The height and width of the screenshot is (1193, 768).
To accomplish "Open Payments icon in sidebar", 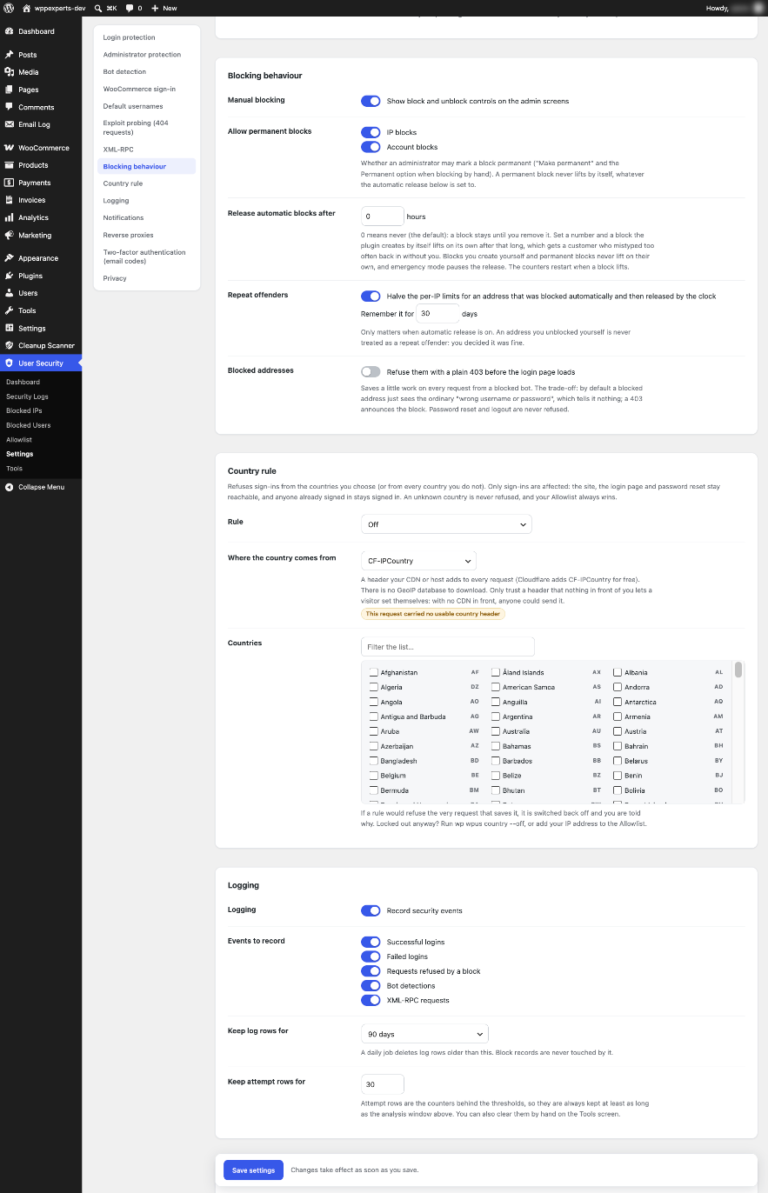I will pyautogui.click(x=9, y=183).
